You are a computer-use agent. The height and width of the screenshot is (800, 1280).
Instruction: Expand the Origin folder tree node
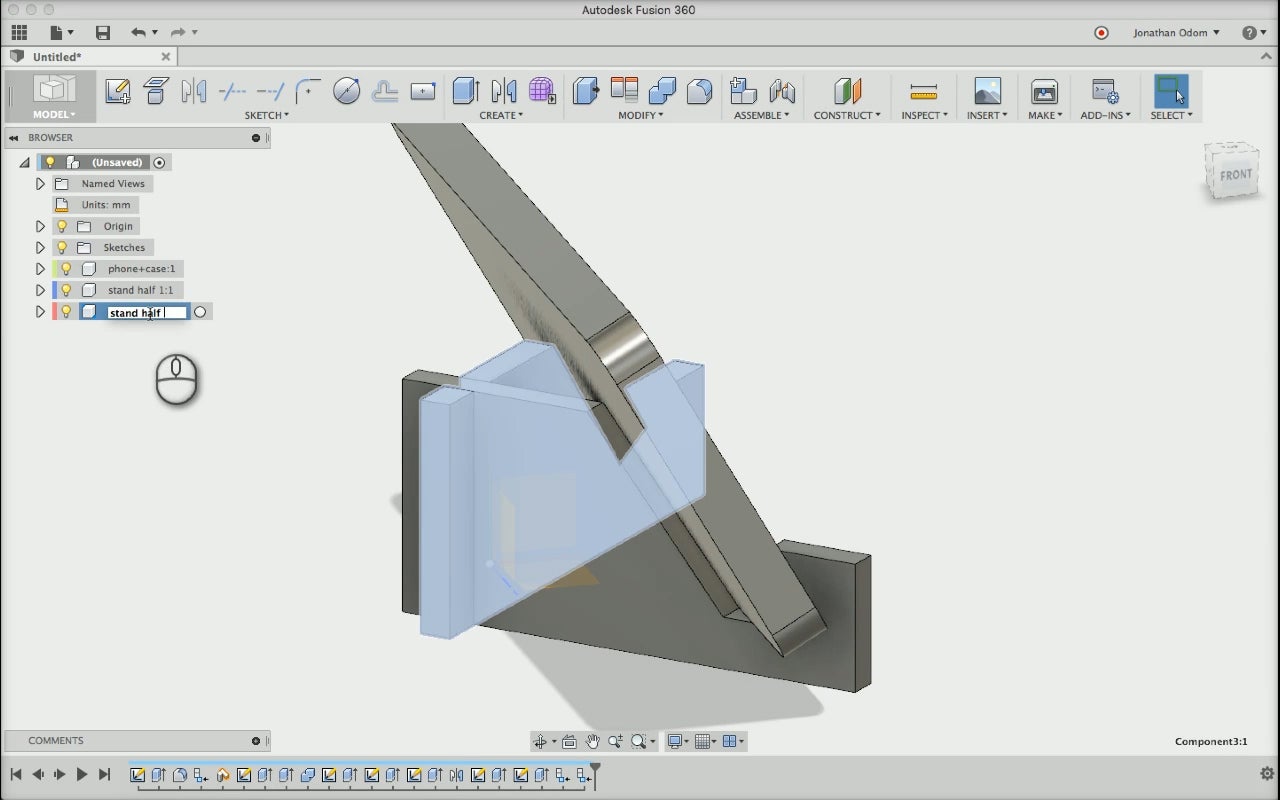[40, 227]
